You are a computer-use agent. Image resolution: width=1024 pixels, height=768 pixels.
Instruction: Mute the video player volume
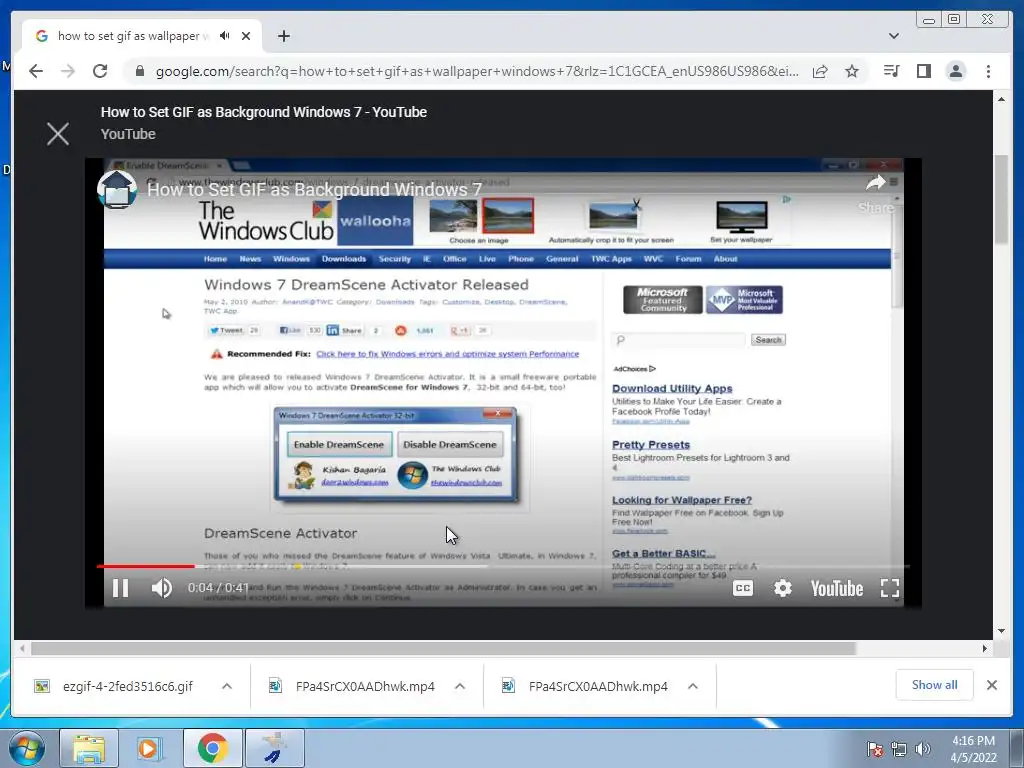pos(161,588)
